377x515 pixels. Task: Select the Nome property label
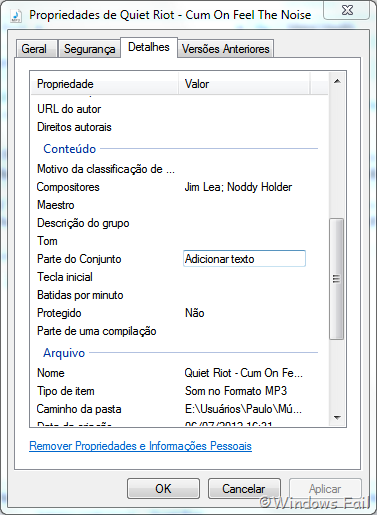pos(51,373)
